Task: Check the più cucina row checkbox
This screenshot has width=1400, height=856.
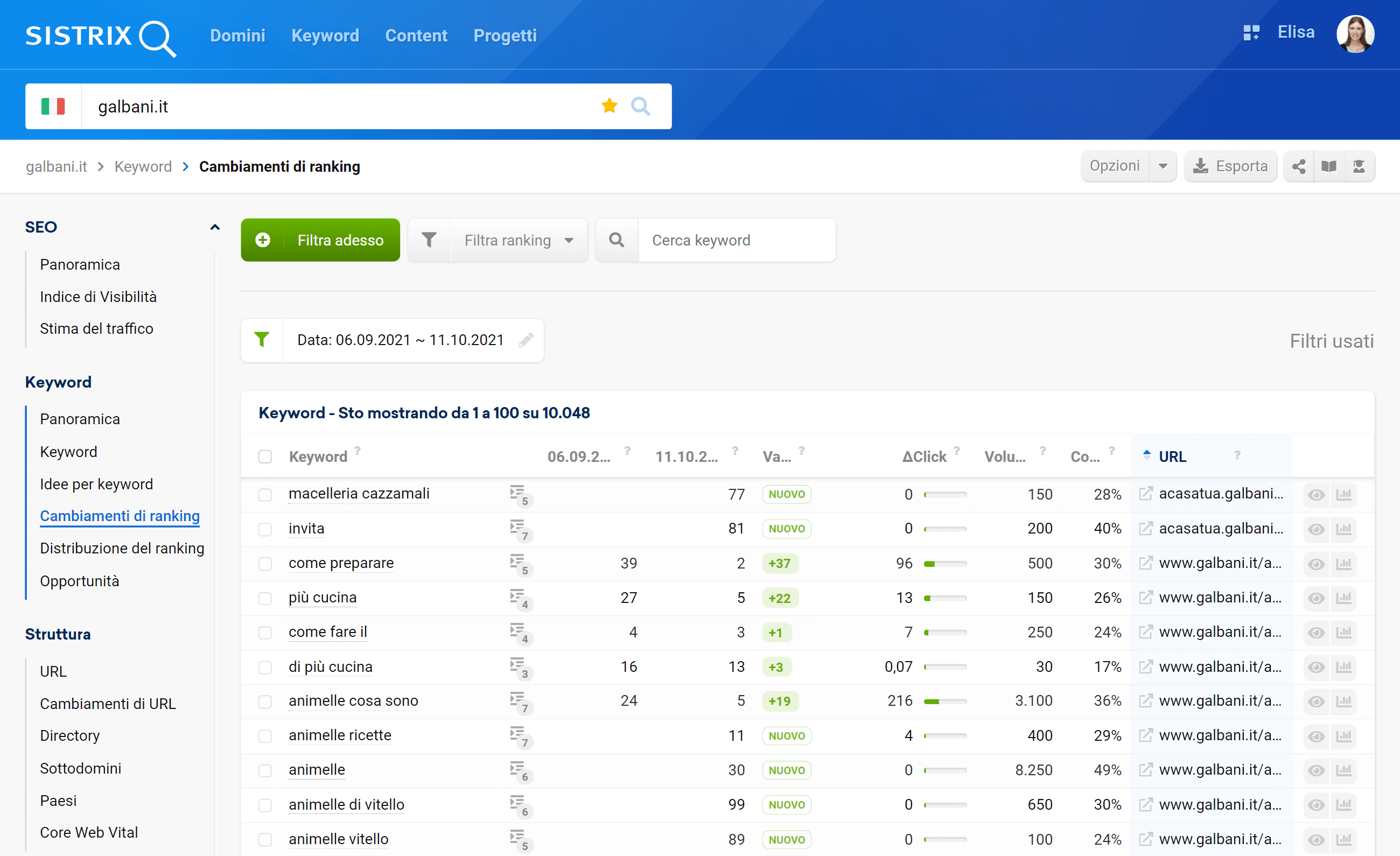Action: (x=265, y=598)
